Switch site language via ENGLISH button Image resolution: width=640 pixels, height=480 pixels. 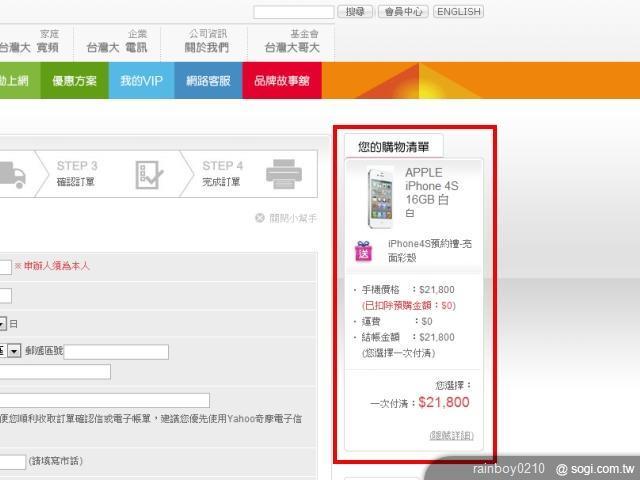point(458,12)
